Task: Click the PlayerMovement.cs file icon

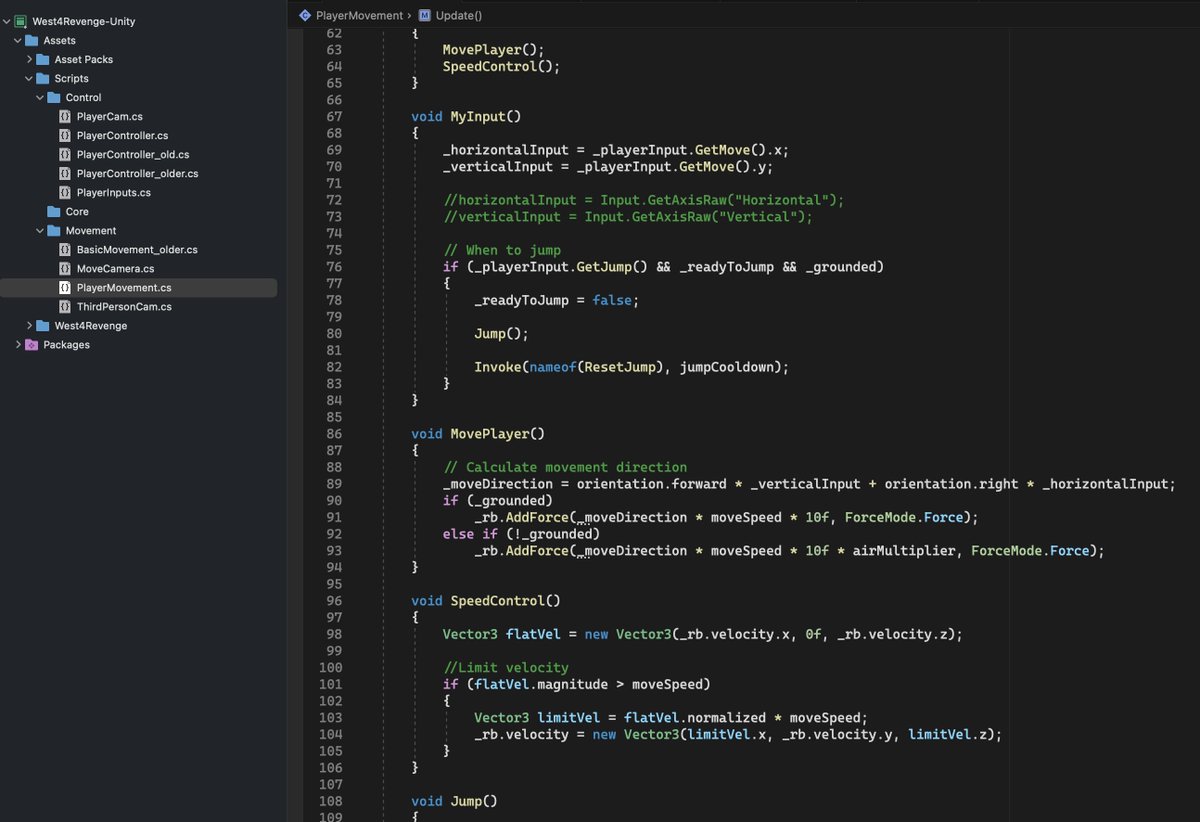Action: tap(65, 287)
